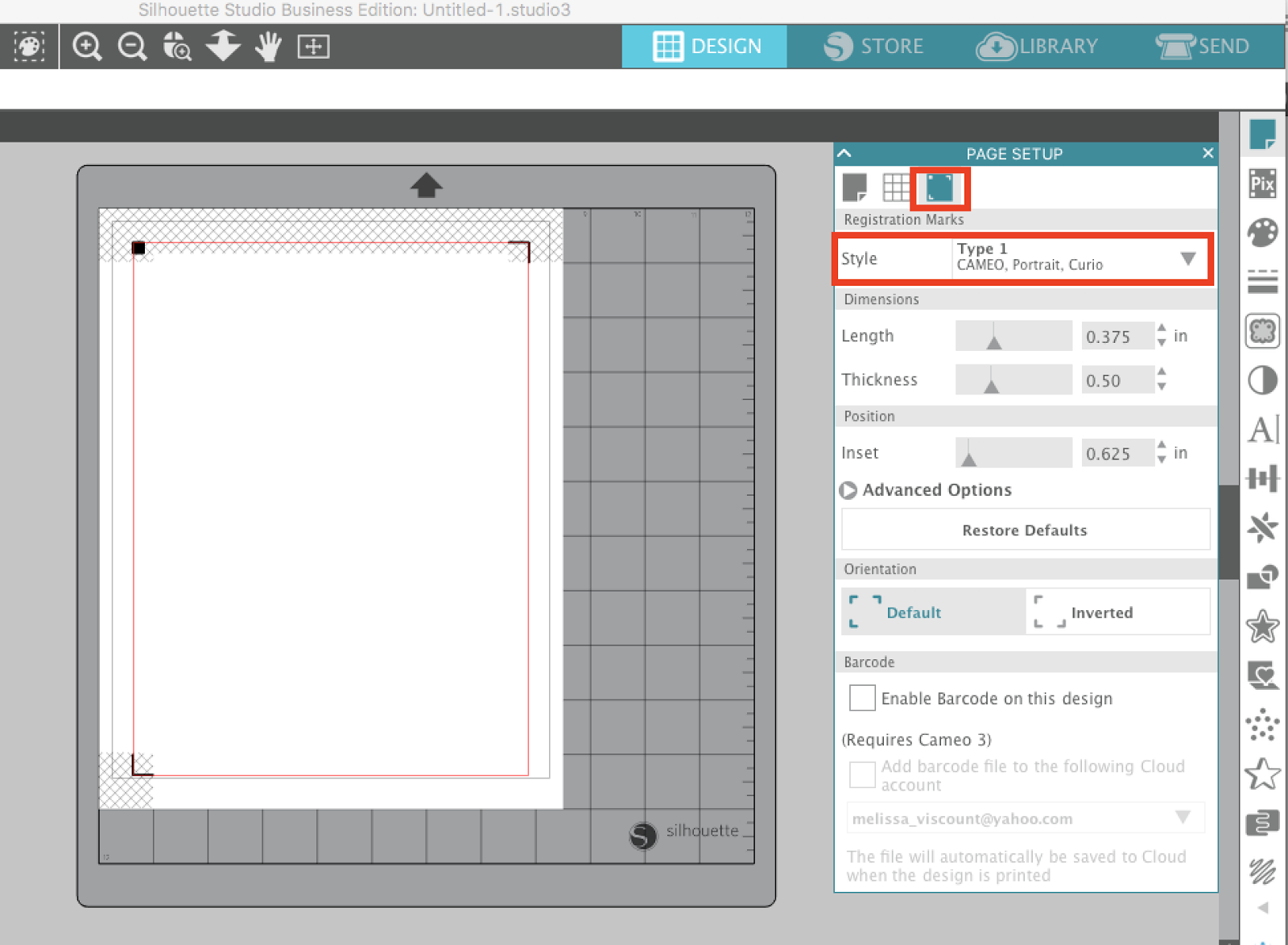Open the Nesting panel icon
This screenshot has height=945, width=1288.
tap(1262, 823)
